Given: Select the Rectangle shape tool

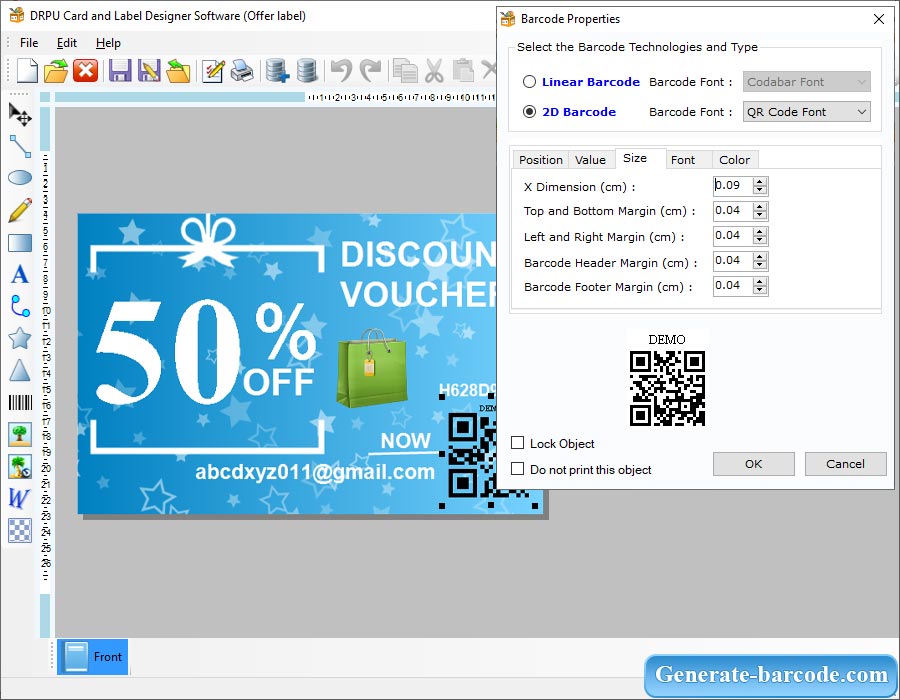Looking at the screenshot, I should 20,243.
